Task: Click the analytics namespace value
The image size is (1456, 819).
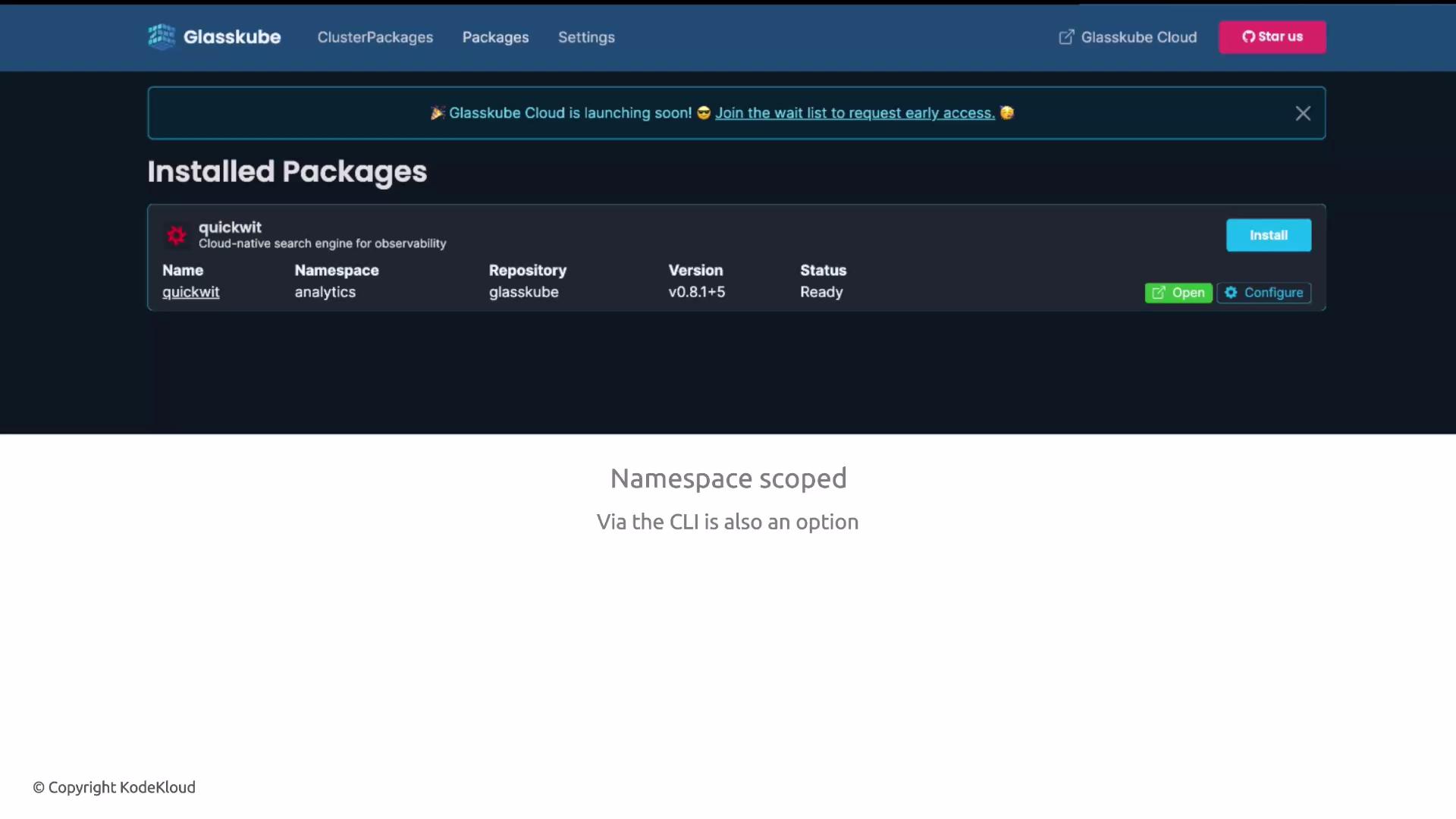Action: 325,292
